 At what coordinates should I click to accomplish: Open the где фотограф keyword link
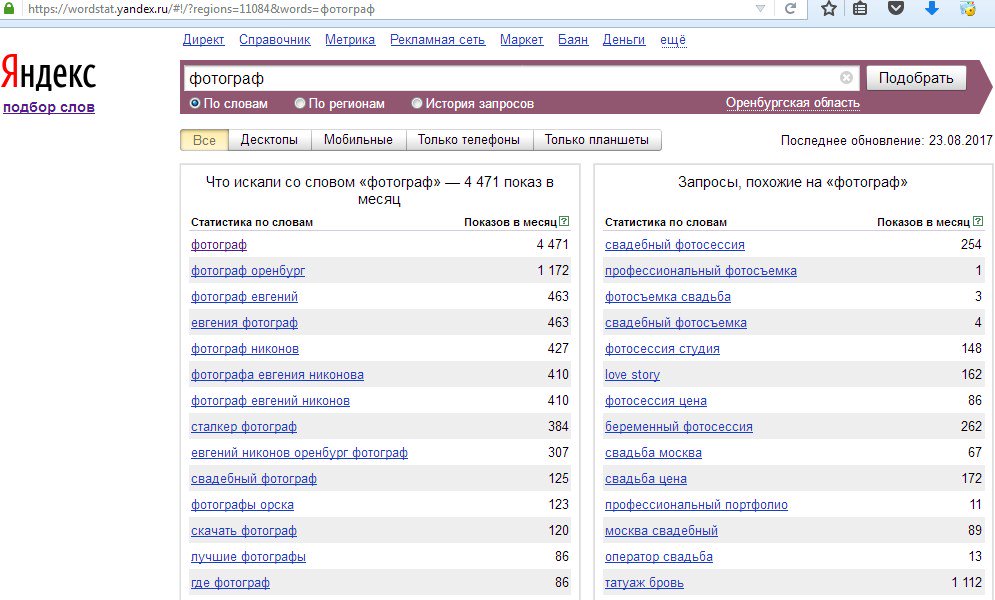pyautogui.click(x=230, y=583)
